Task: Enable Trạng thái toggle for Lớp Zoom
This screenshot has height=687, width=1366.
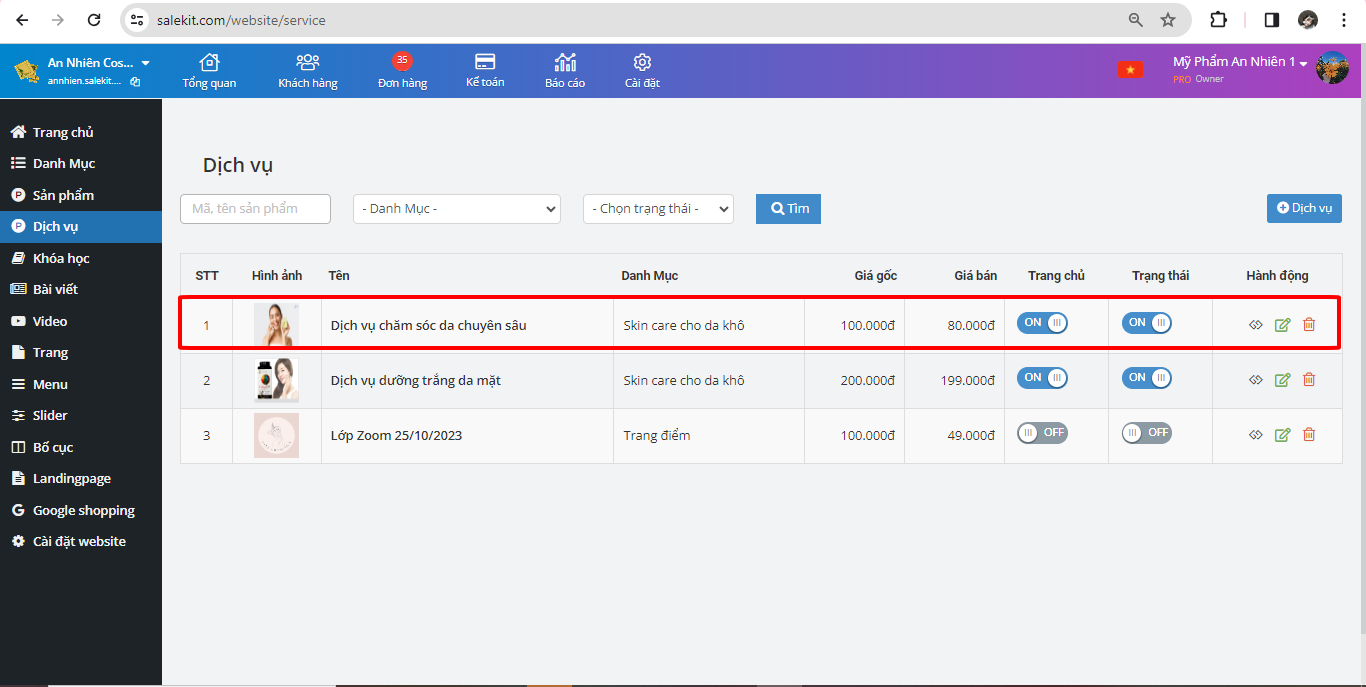Action: tap(1146, 433)
